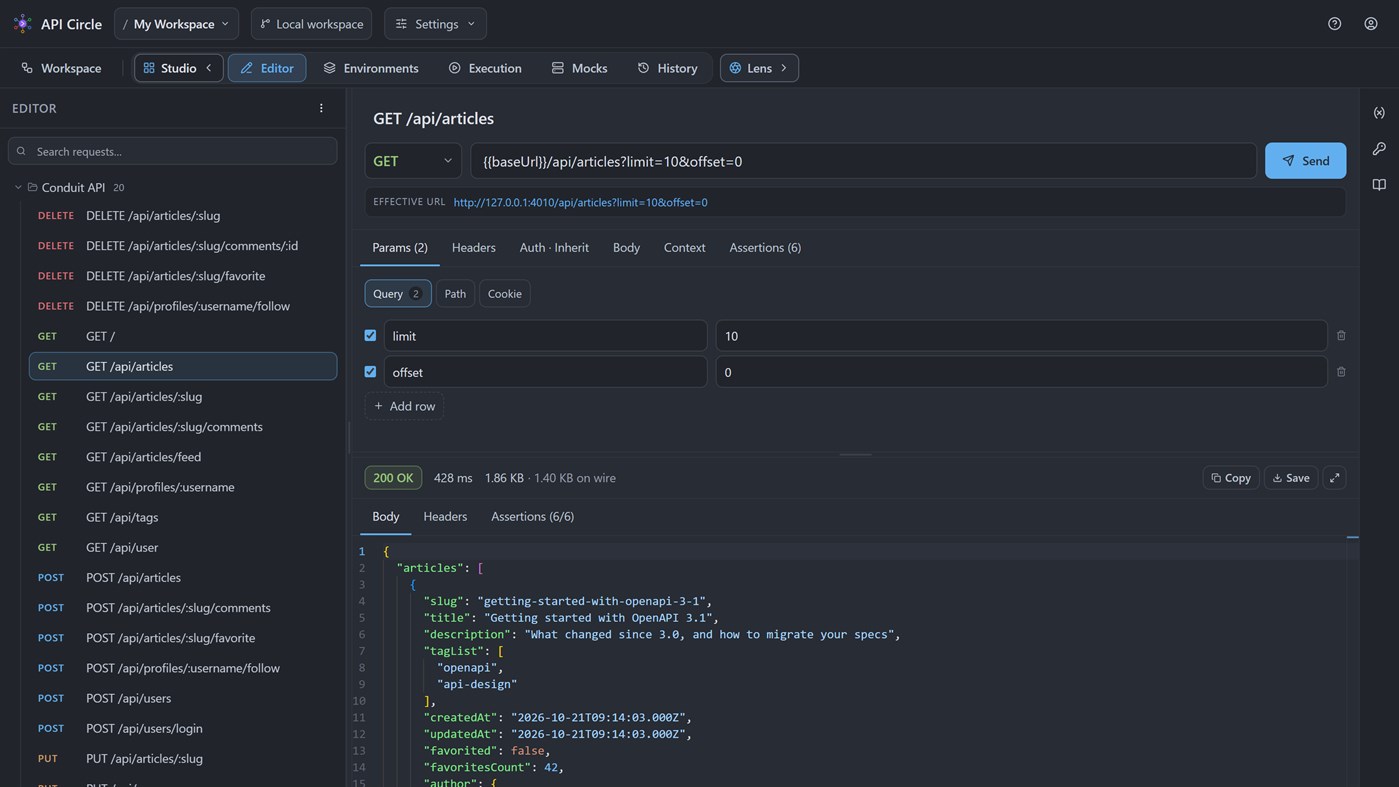This screenshot has width=1399, height=787.
Task: Open the Execution tab
Action: click(485, 68)
